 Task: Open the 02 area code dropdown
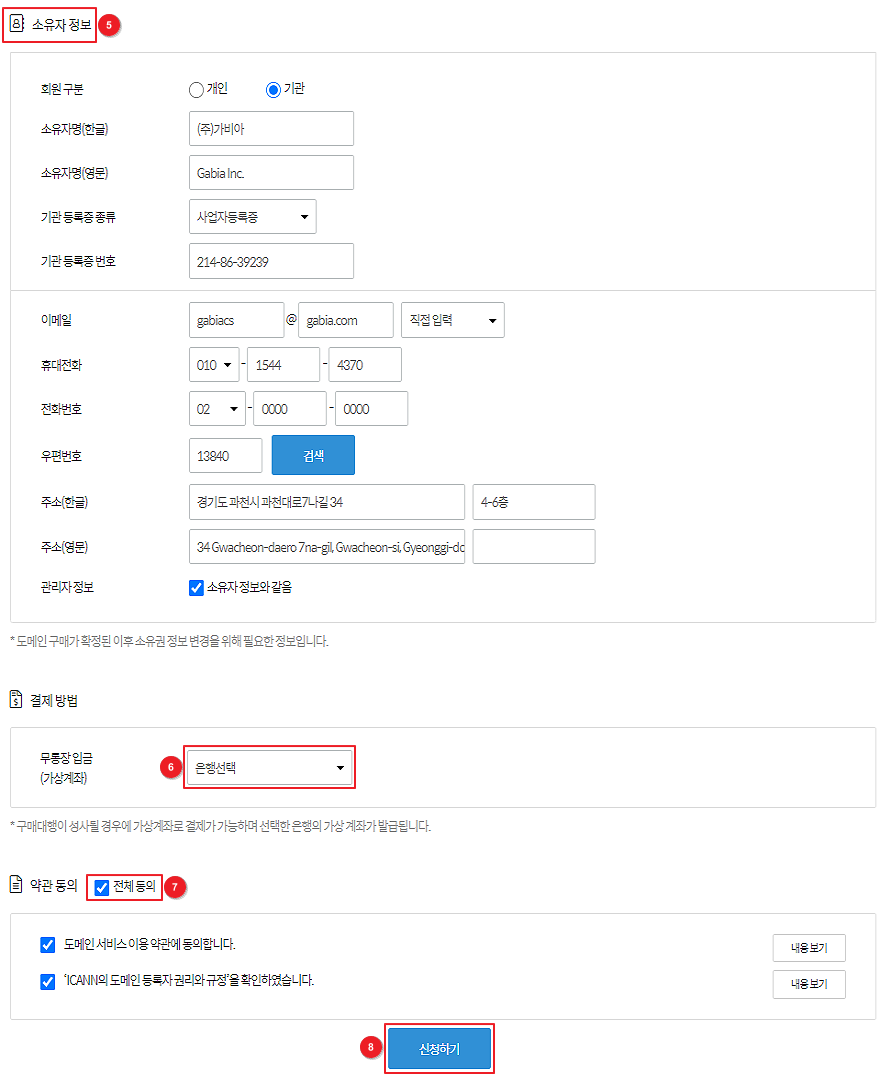217,409
